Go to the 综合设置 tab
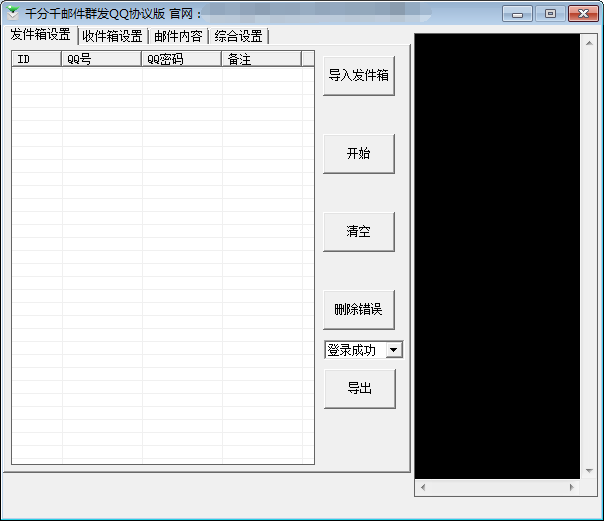Viewport: 604px width, 521px height. 238,37
